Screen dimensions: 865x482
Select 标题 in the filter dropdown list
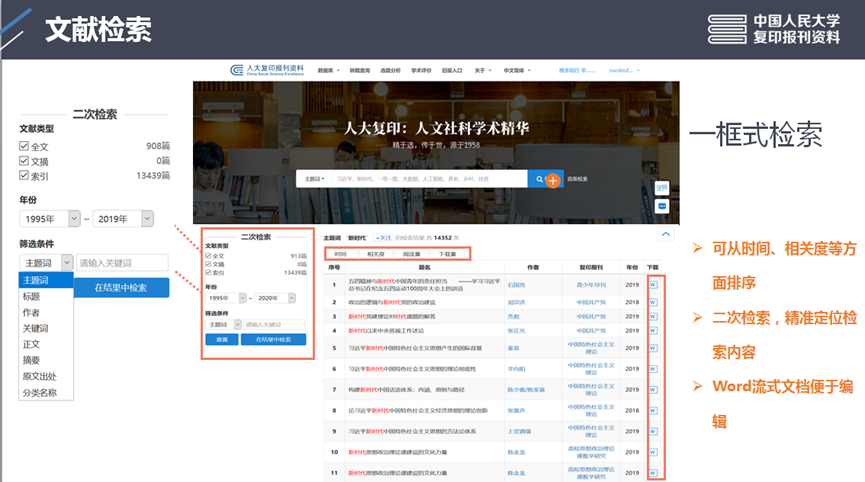pyautogui.click(x=46, y=296)
